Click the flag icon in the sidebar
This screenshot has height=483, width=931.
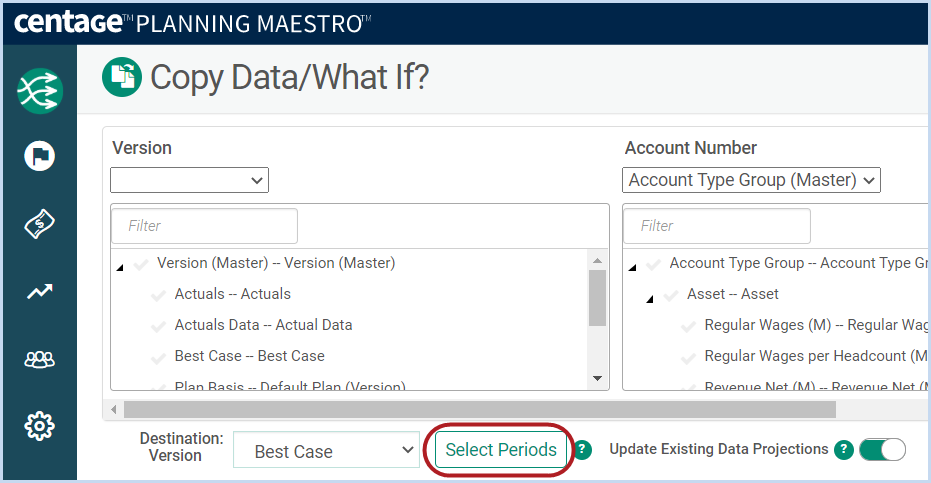(x=39, y=156)
